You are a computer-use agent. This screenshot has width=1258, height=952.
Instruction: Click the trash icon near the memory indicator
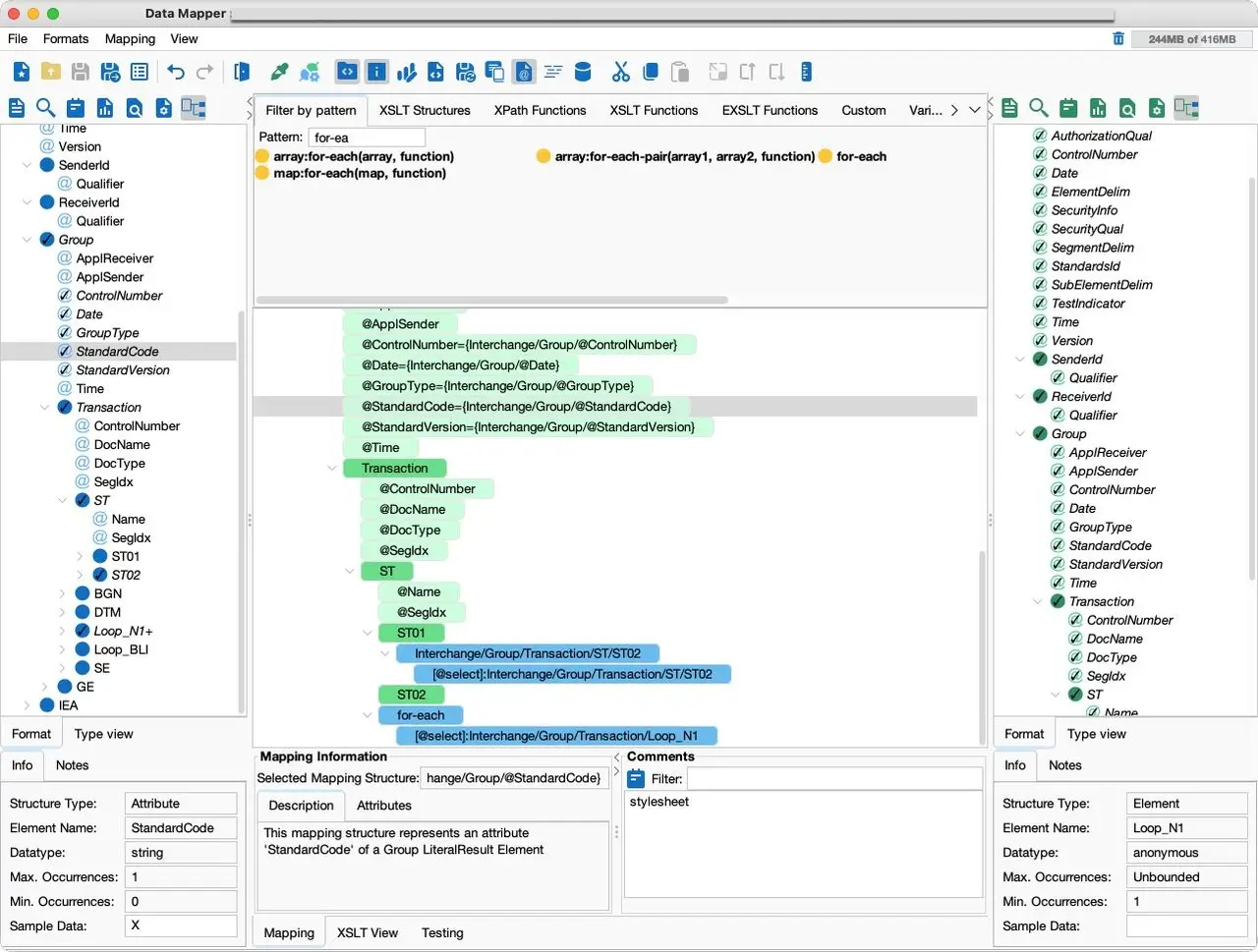pos(1118,38)
